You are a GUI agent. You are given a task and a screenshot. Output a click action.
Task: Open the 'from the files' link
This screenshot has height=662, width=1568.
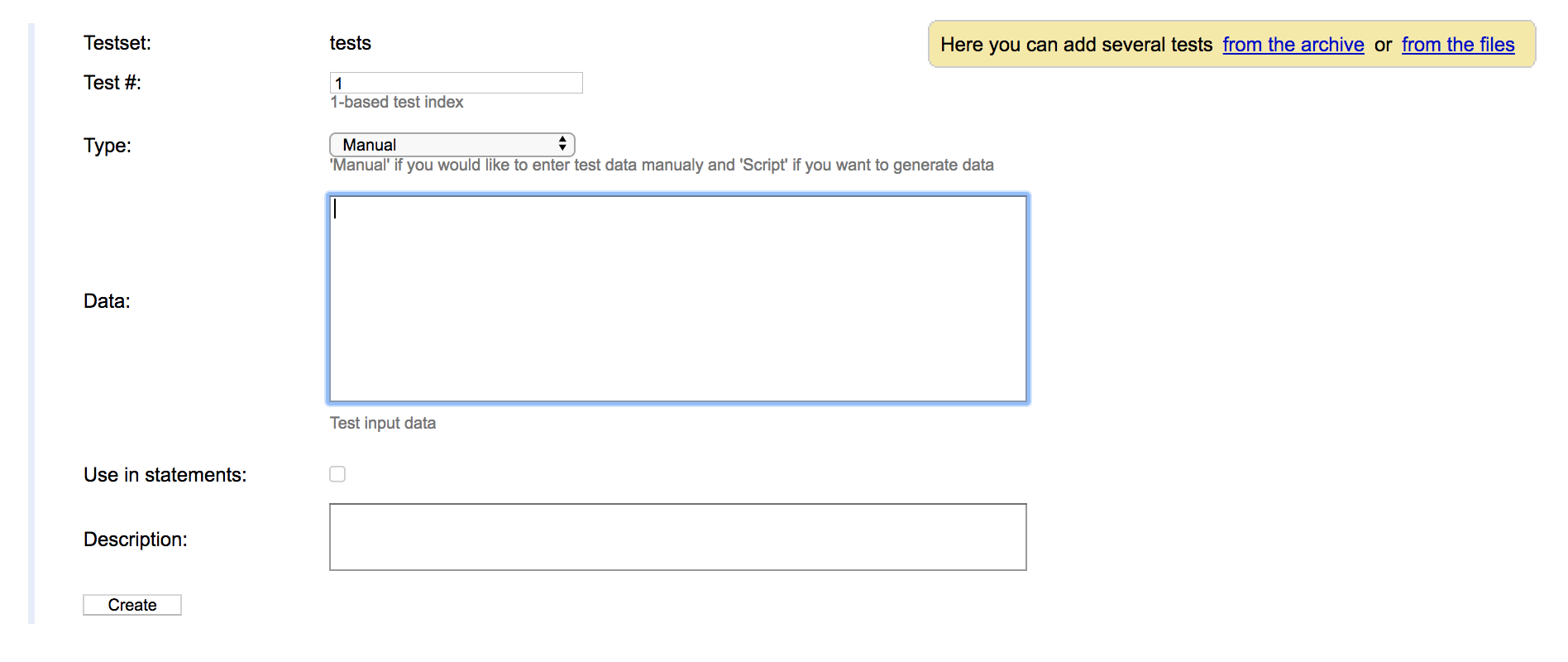point(1458,45)
